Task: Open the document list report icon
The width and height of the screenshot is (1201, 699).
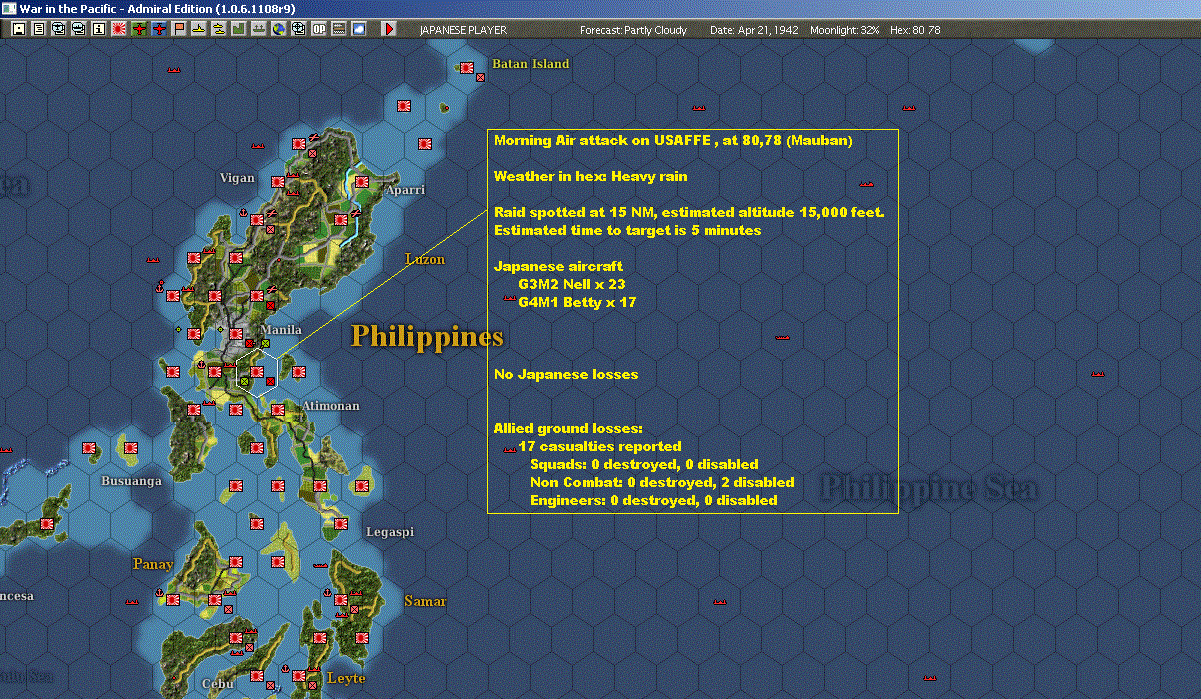Action: [x=39, y=29]
